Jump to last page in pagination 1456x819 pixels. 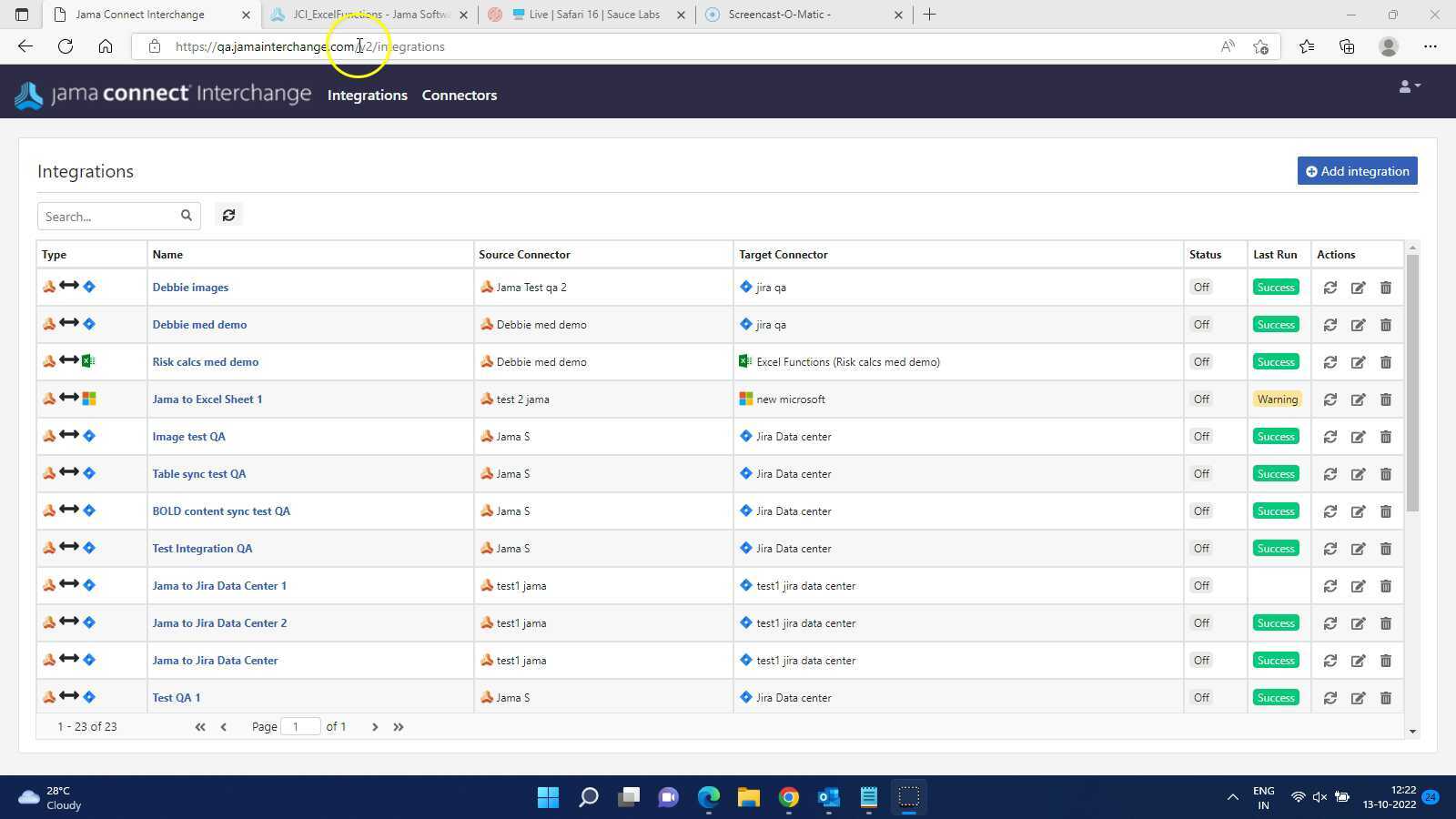tap(399, 727)
